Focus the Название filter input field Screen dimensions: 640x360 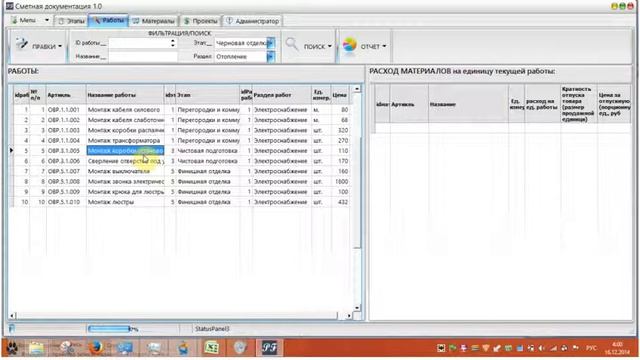point(143,57)
